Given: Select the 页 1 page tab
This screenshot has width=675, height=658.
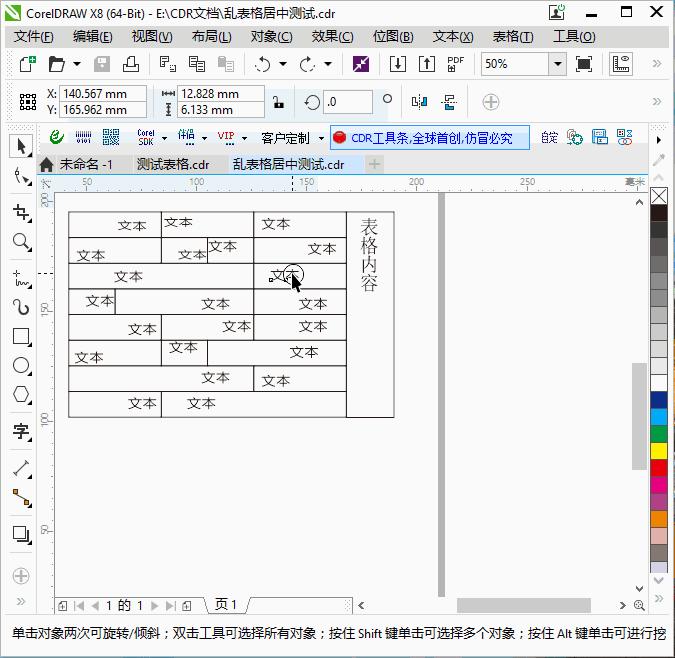Looking at the screenshot, I should 226,605.
